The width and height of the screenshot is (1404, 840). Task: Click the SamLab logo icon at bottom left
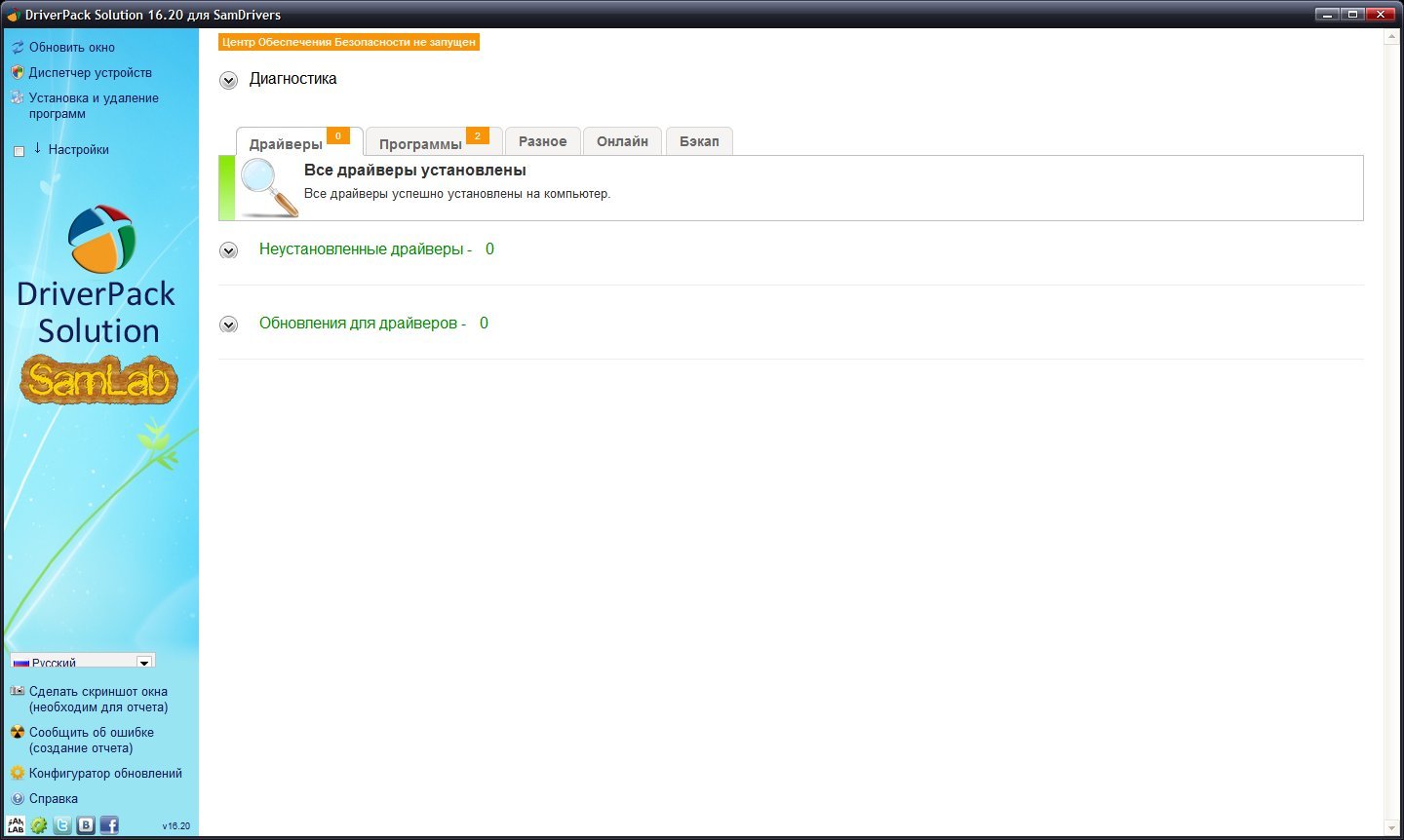(x=16, y=825)
